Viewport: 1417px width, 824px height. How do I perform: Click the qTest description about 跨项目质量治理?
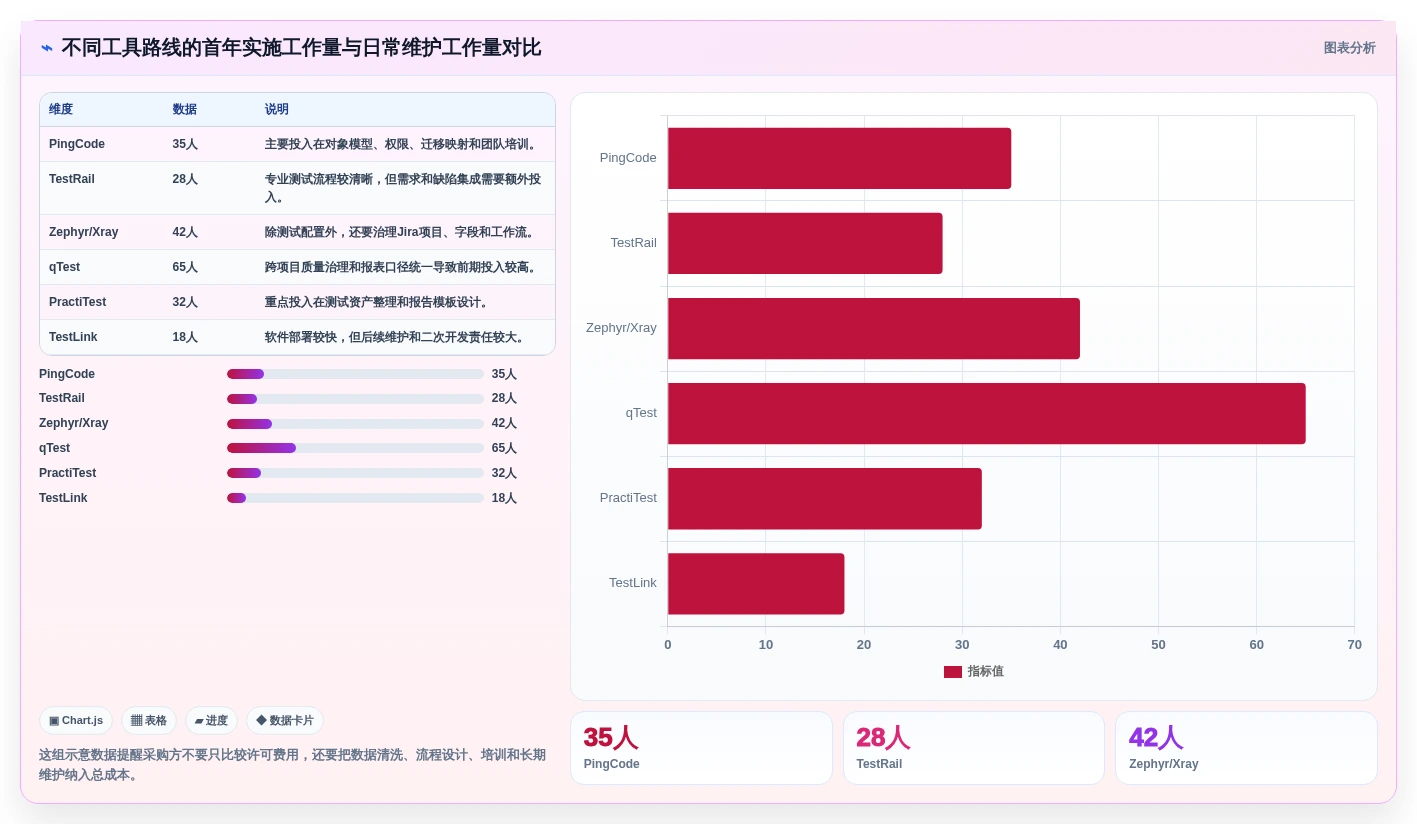[x=403, y=267]
